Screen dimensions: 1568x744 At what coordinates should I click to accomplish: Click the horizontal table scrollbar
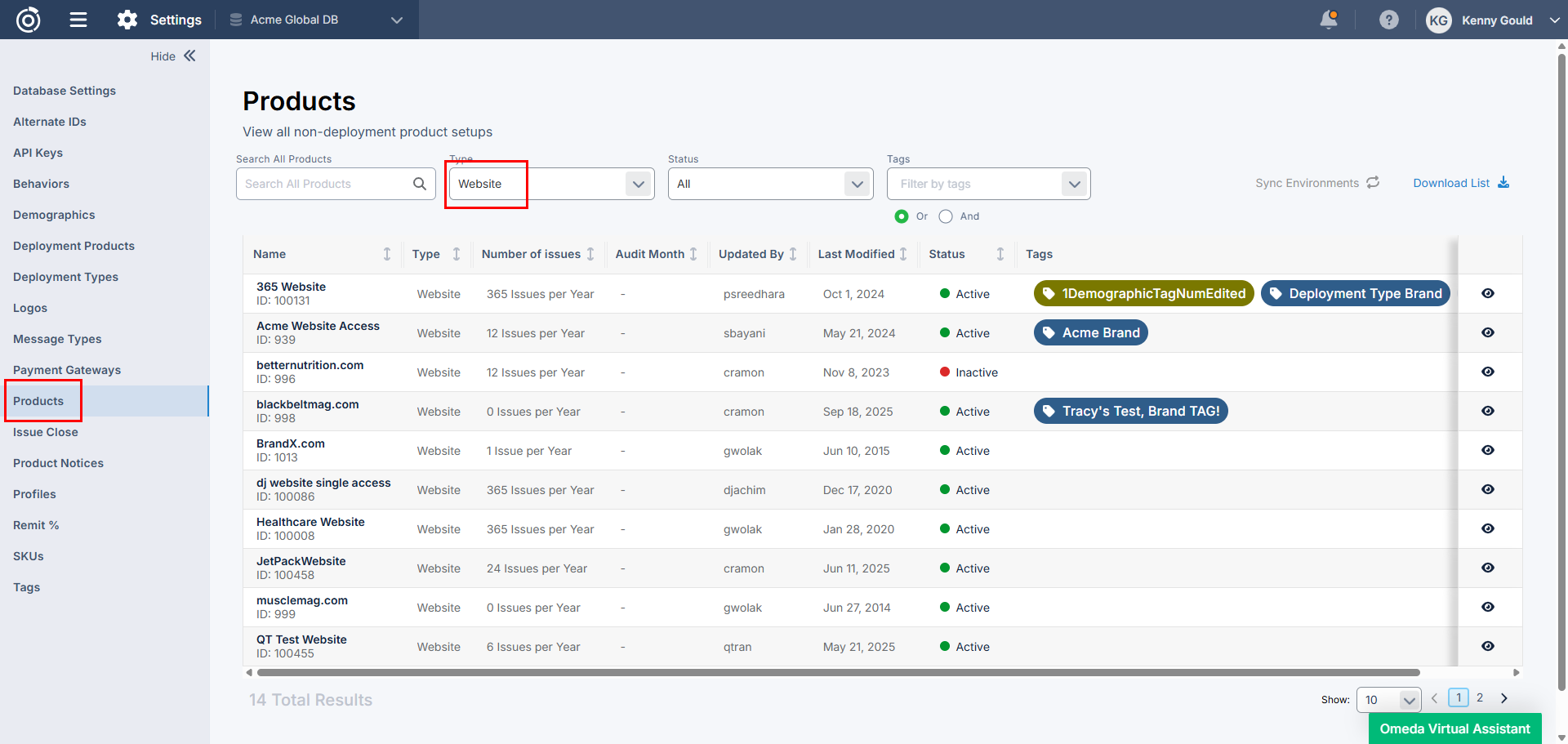coord(838,673)
